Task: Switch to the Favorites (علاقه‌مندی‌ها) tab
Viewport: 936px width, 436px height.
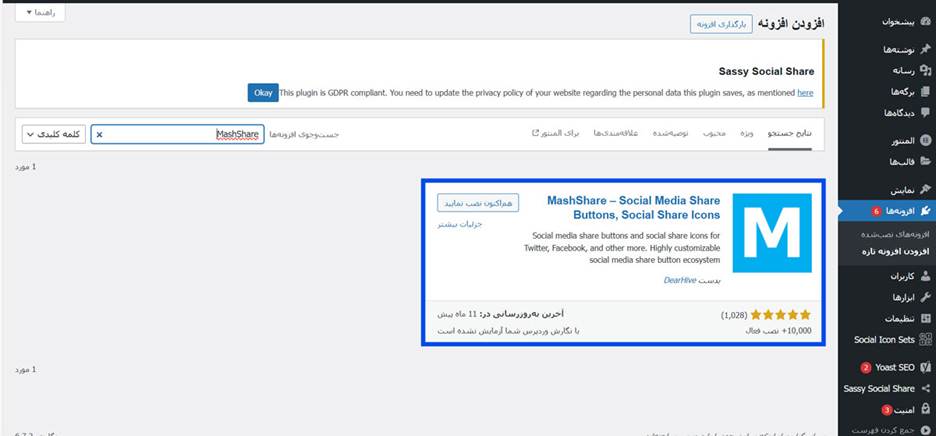Action: click(615, 133)
